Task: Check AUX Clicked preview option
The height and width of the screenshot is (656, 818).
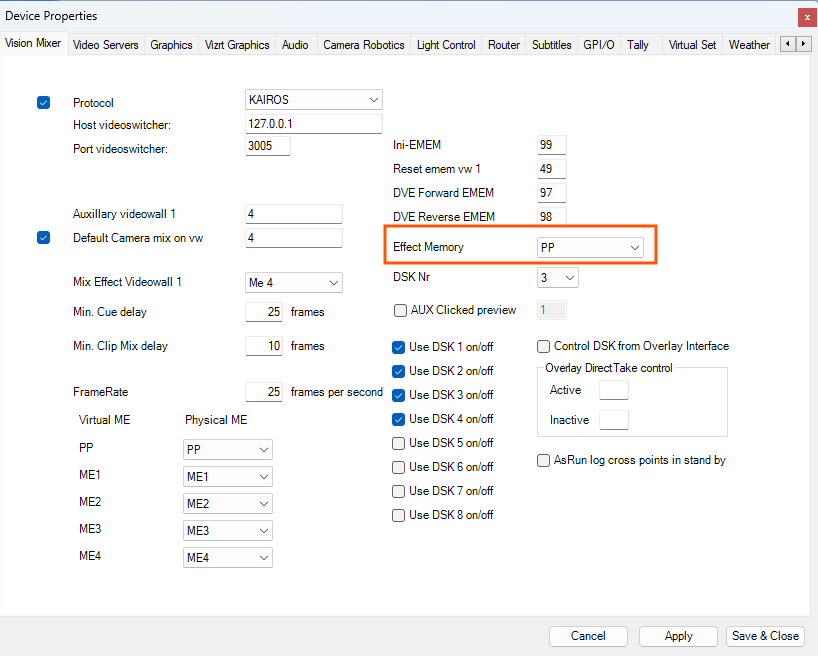Action: (401, 310)
